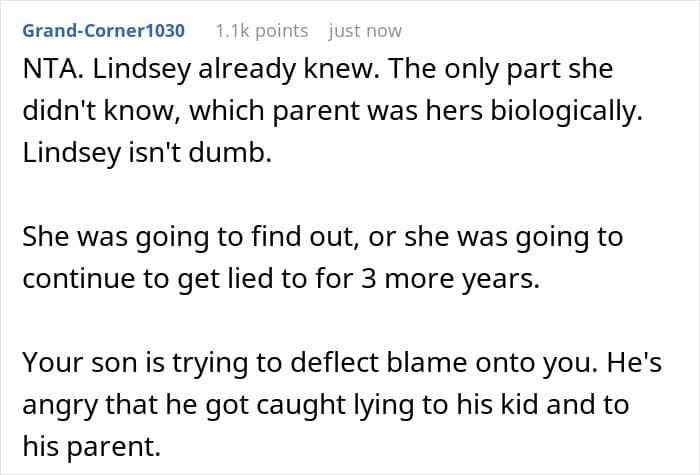Click the phrase "or she was going to"
700x475 pixels.
click(496, 238)
